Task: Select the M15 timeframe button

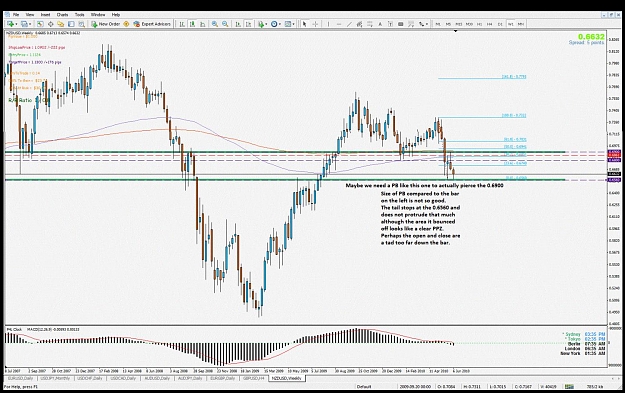Action: pyautogui.click(x=459, y=24)
